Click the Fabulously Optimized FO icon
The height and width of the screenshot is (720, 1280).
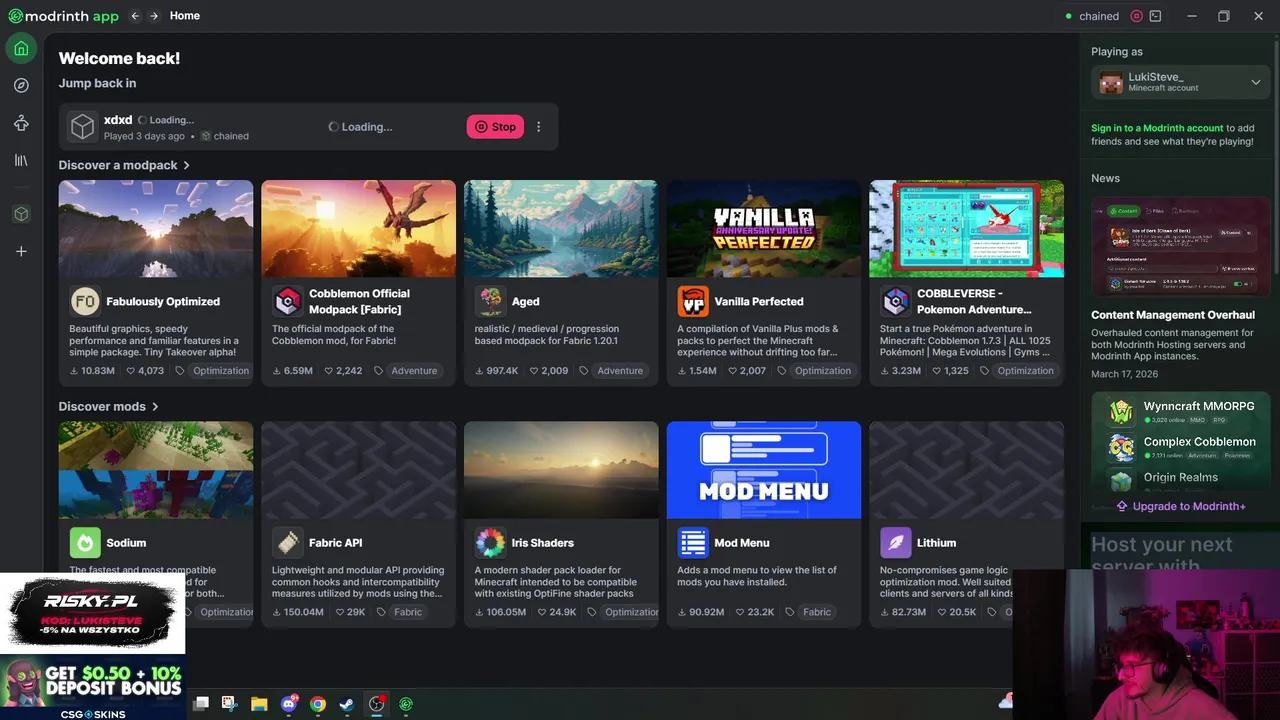pyautogui.click(x=85, y=301)
